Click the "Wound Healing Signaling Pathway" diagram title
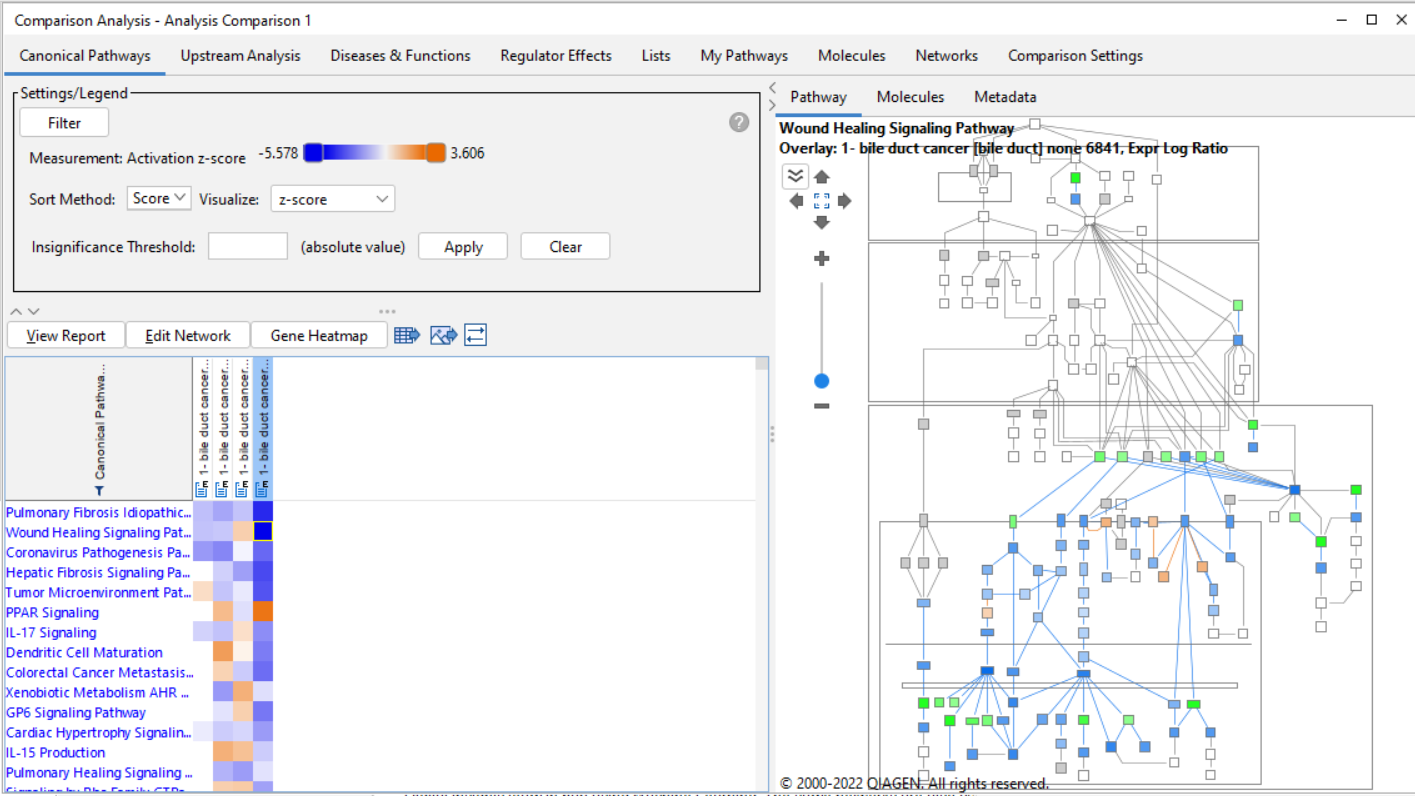This screenshot has width=1415, height=796. pos(896,128)
